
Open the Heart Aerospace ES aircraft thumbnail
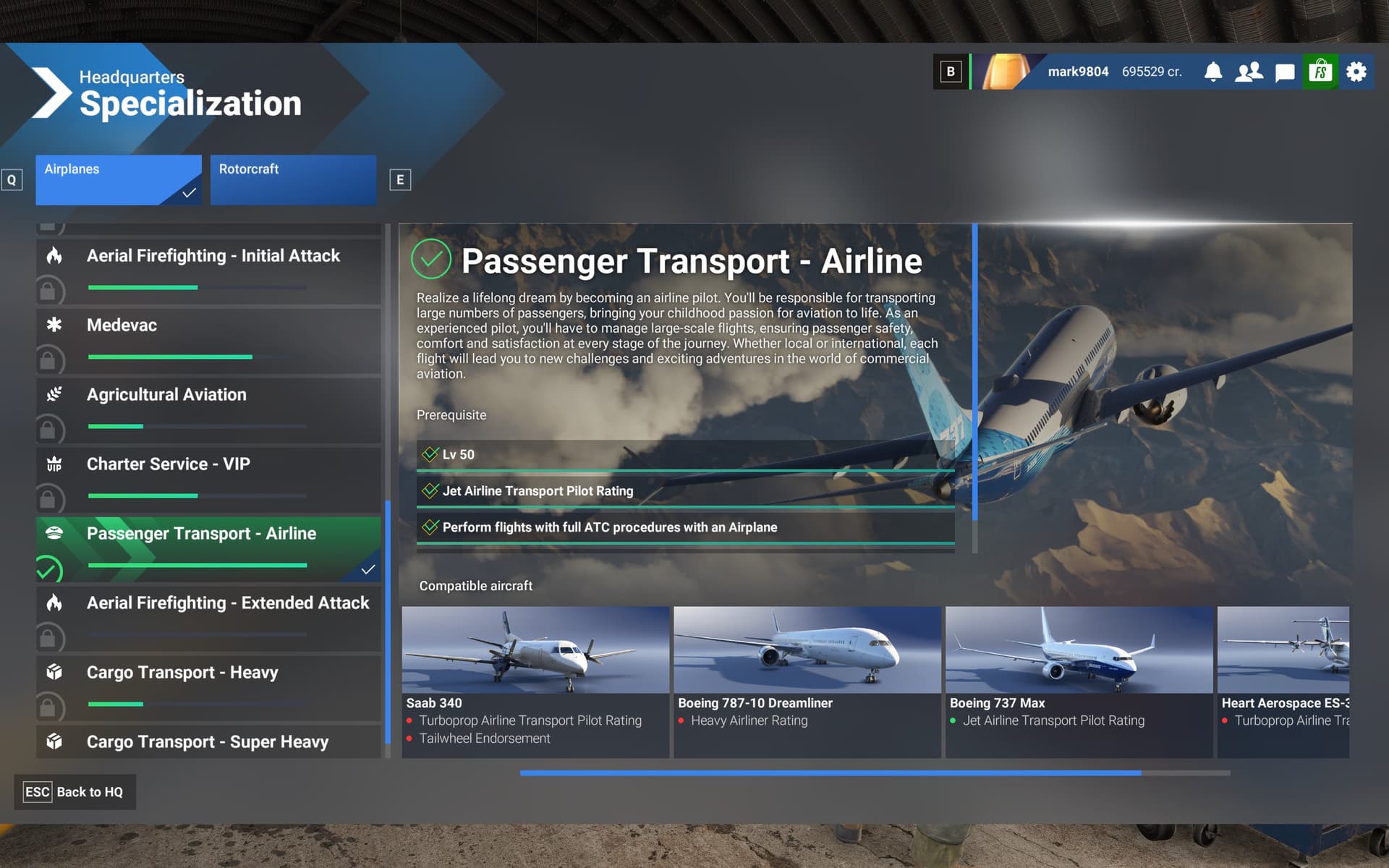point(1283,650)
